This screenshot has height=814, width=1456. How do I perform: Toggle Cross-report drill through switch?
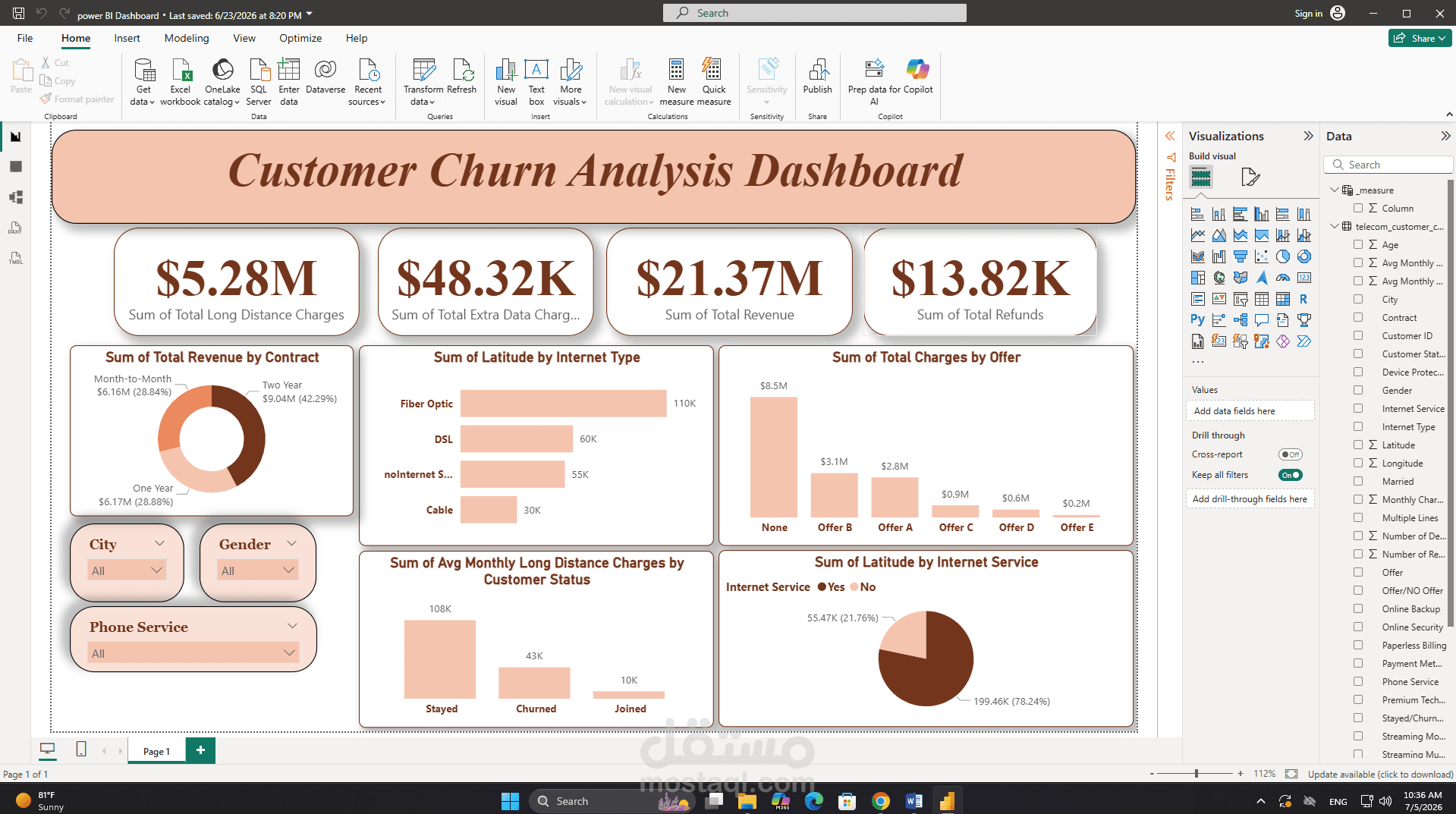[1291, 454]
